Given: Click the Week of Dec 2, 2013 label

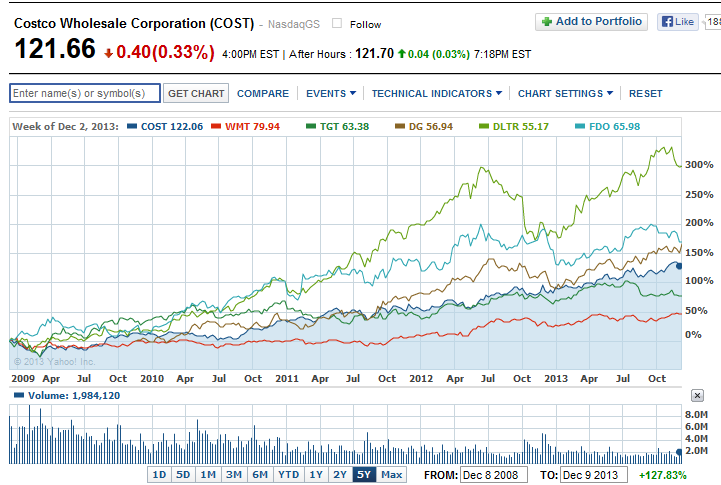Looking at the screenshot, I should [x=65, y=126].
